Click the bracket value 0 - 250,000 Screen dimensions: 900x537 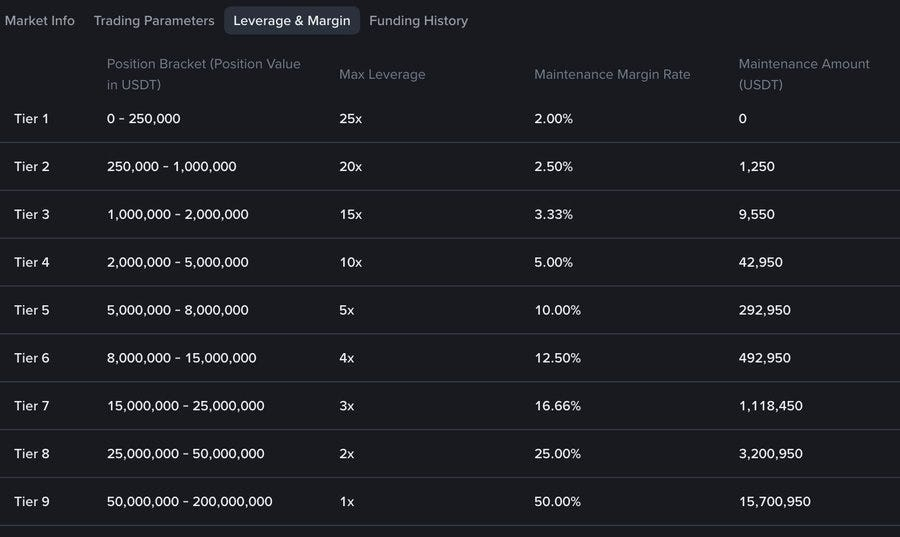point(143,119)
